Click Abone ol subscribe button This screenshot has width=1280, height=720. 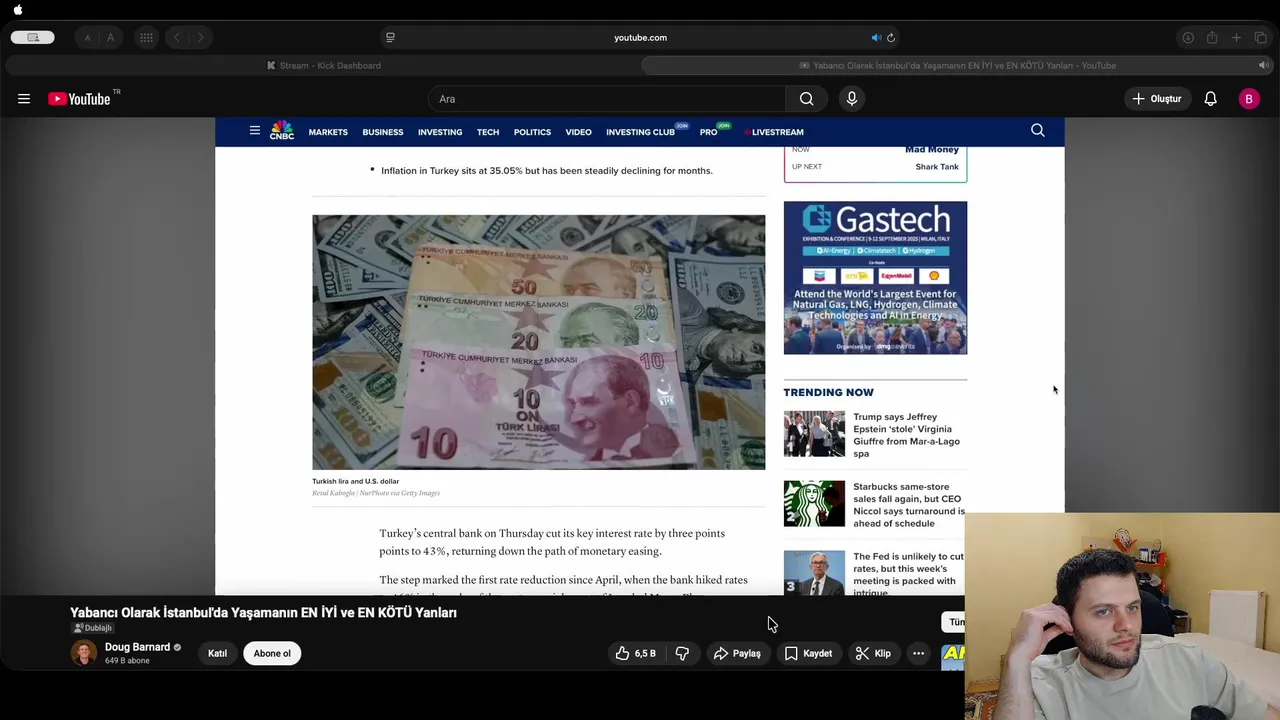tap(272, 654)
